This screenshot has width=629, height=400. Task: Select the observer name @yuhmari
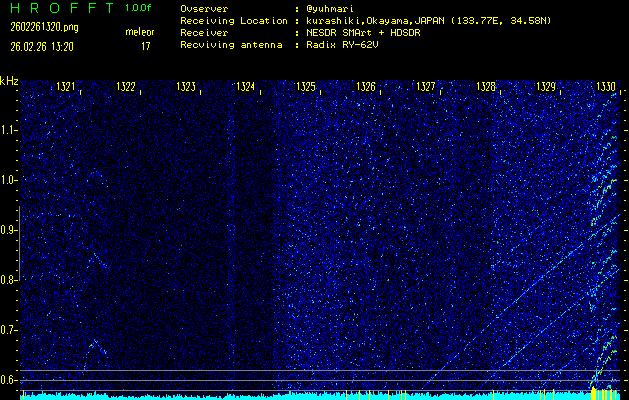[330, 9]
